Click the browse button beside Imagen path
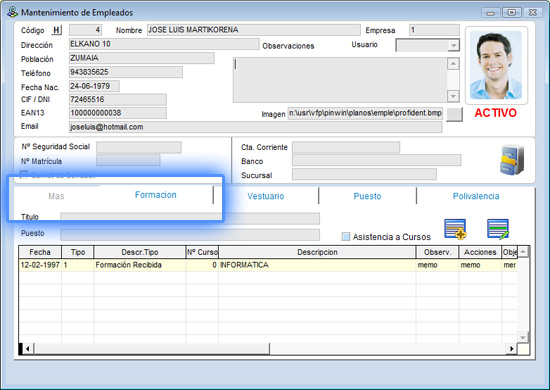 [454, 114]
